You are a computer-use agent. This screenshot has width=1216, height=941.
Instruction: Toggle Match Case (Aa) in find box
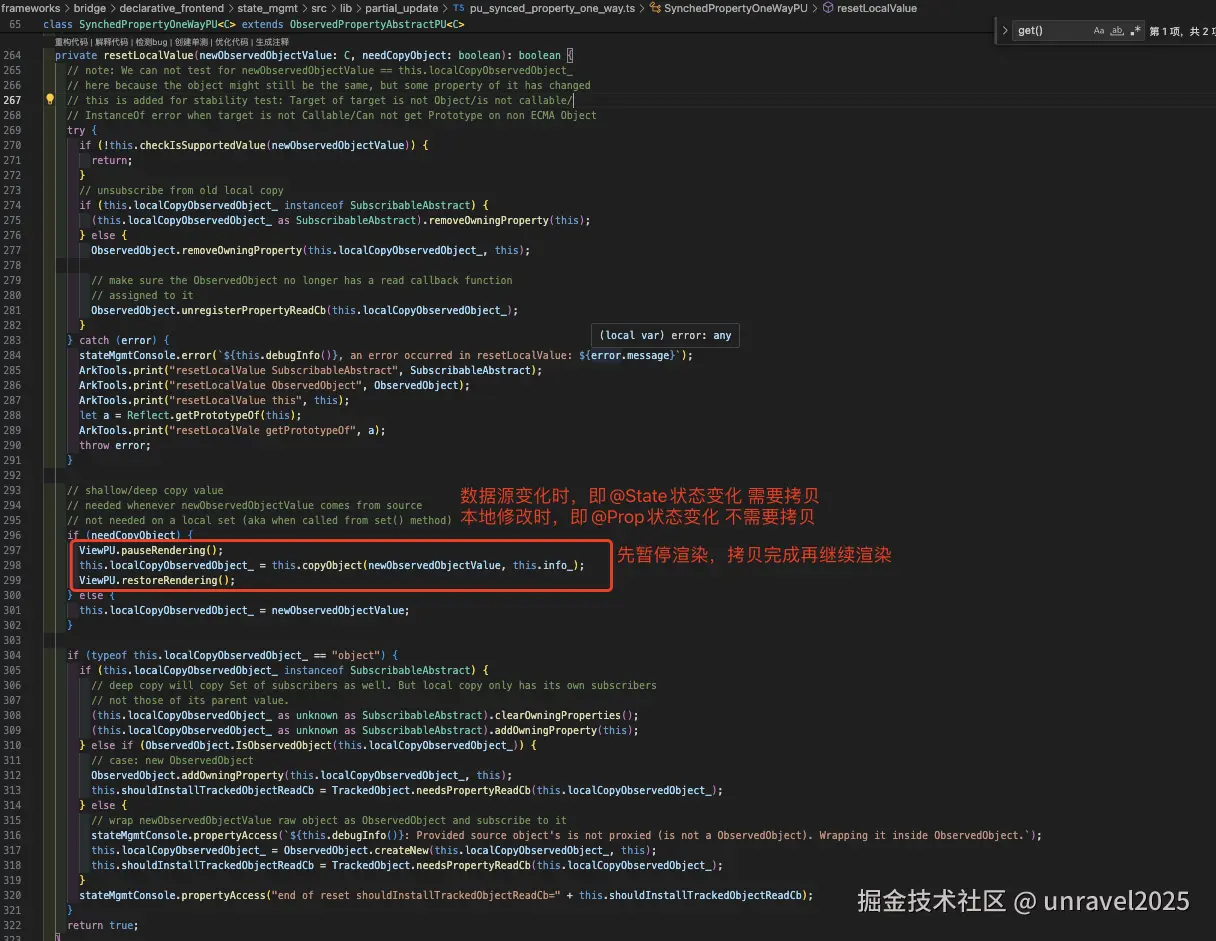coord(1099,31)
